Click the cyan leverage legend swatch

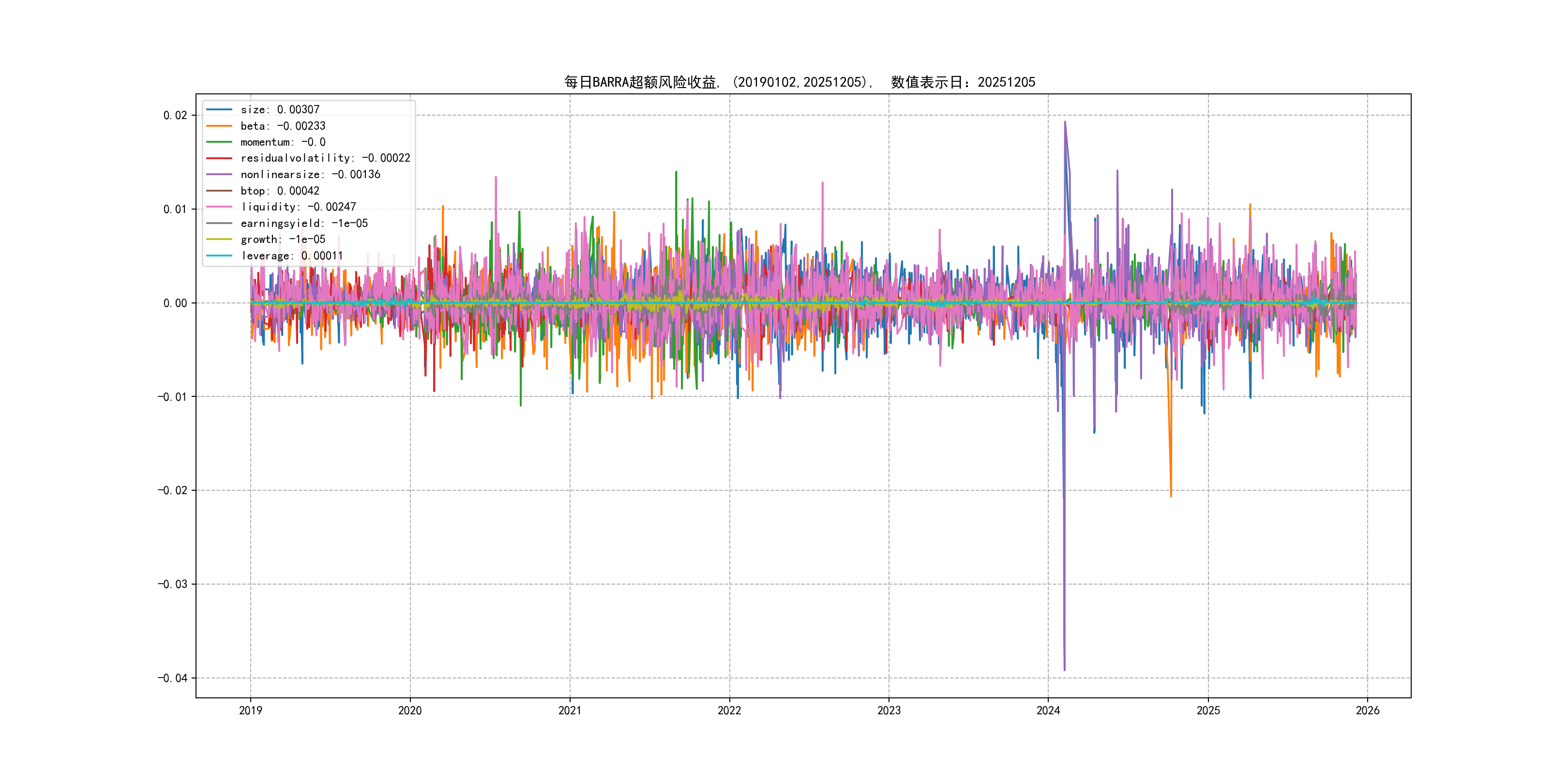219,256
